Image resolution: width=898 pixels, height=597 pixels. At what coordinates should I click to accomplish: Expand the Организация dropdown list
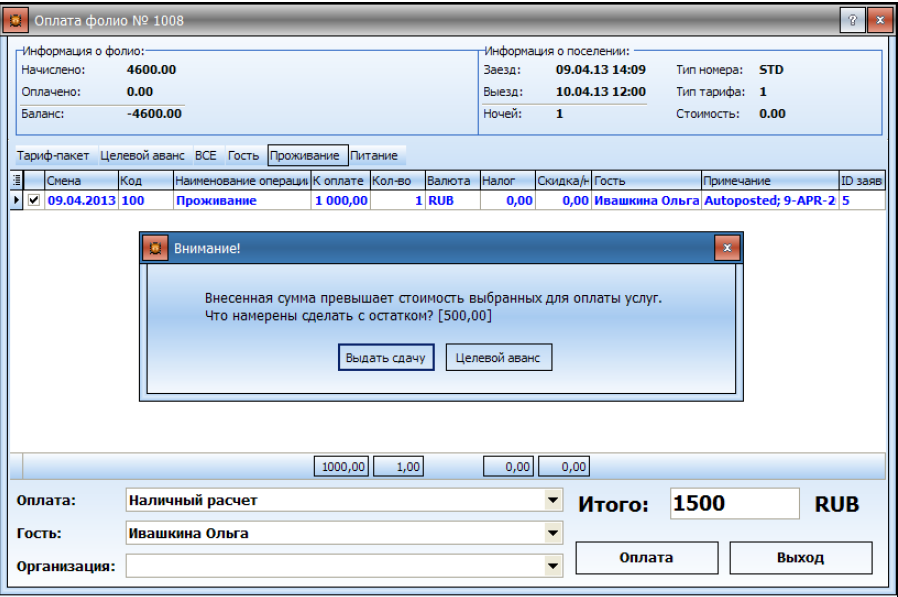click(x=553, y=566)
